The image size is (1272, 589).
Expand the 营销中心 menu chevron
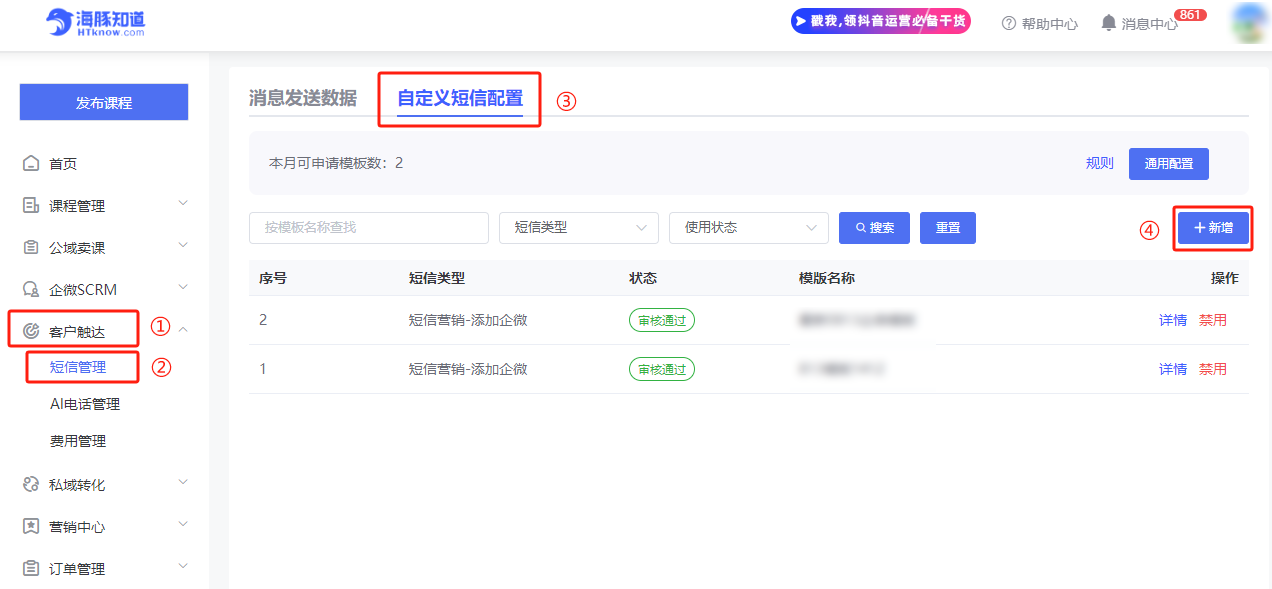tap(183, 524)
